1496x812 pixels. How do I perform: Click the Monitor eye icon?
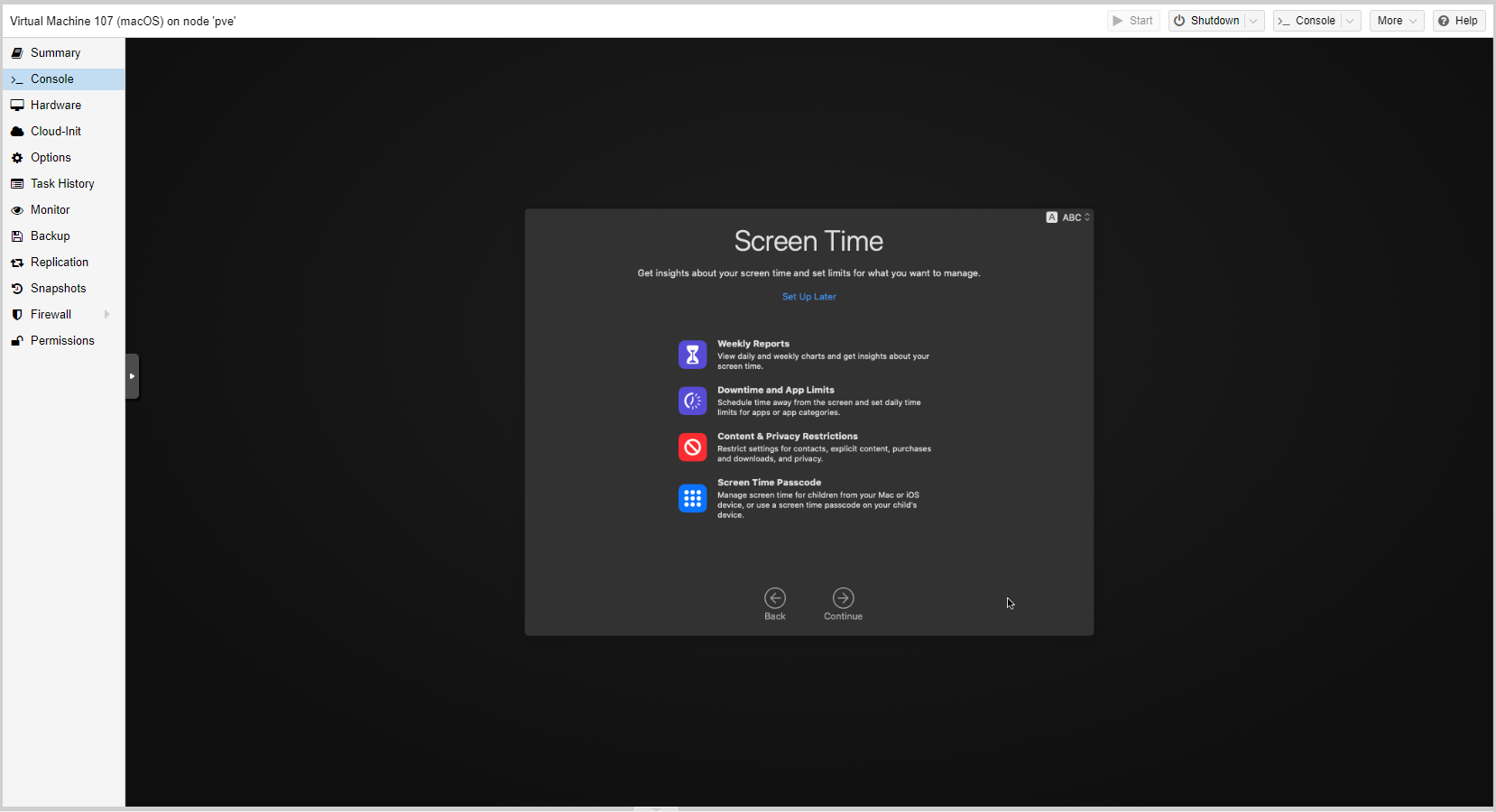pos(17,210)
